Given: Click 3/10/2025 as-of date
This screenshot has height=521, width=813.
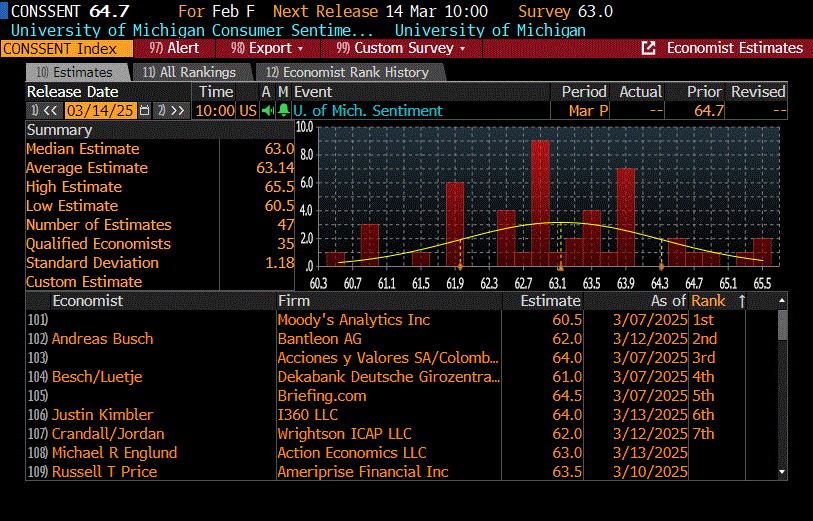Looking at the screenshot, I should [650, 472].
